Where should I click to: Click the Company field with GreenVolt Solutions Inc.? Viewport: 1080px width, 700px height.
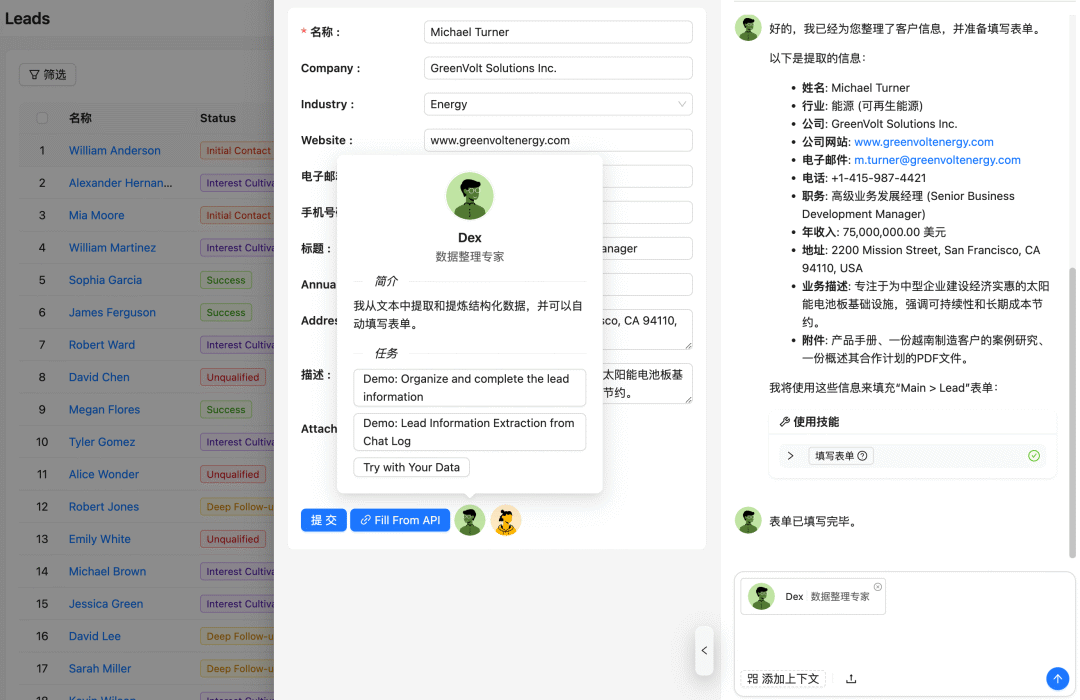[558, 68]
